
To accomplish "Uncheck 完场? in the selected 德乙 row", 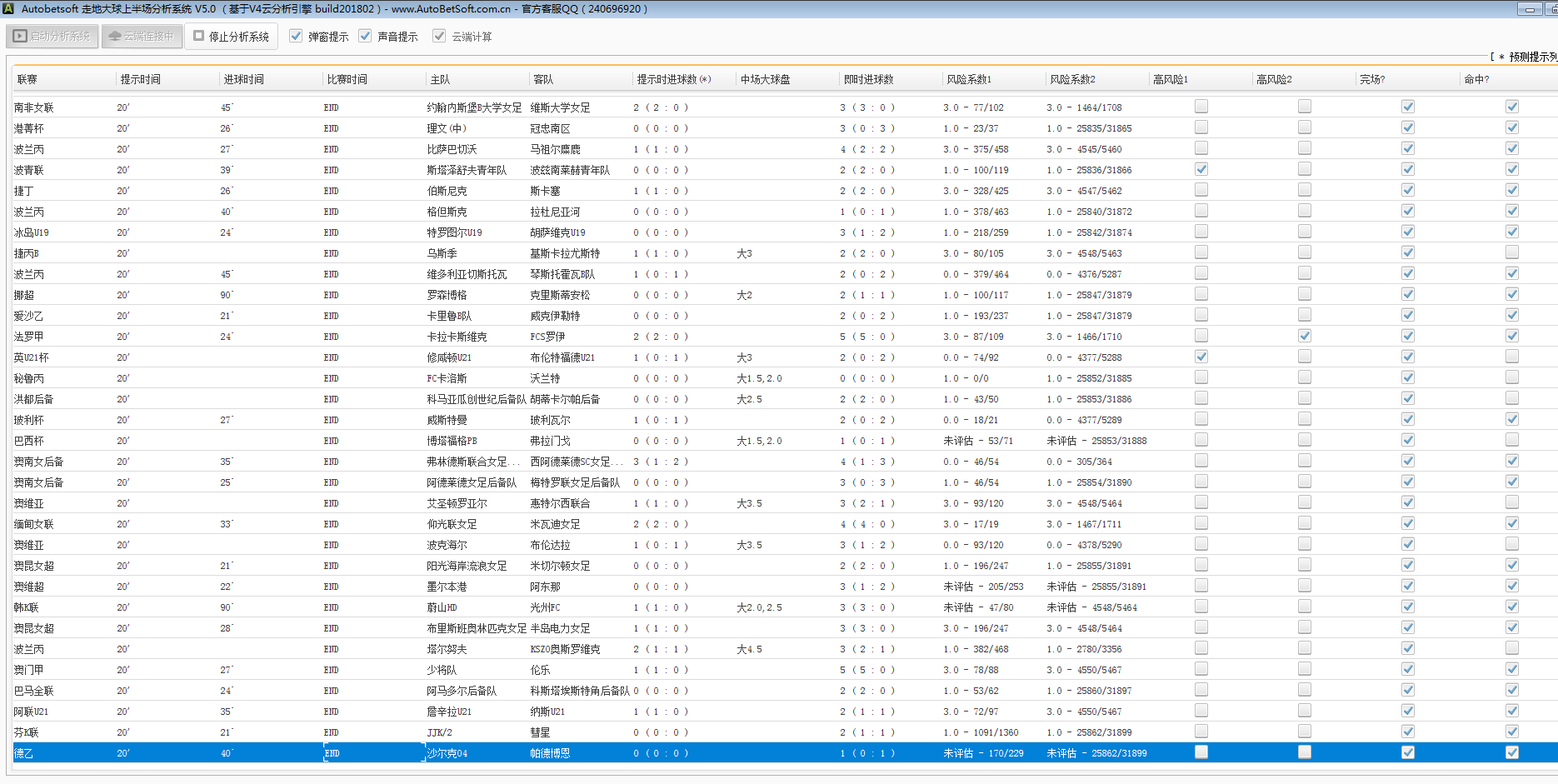I will point(1407,752).
